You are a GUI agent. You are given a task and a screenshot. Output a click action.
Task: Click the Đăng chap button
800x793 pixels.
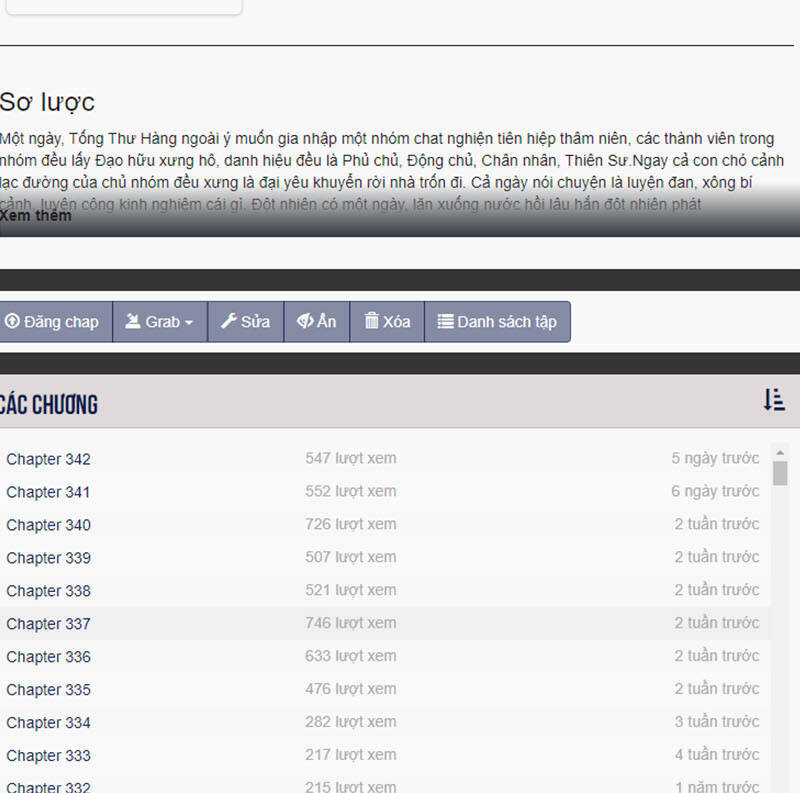55,321
